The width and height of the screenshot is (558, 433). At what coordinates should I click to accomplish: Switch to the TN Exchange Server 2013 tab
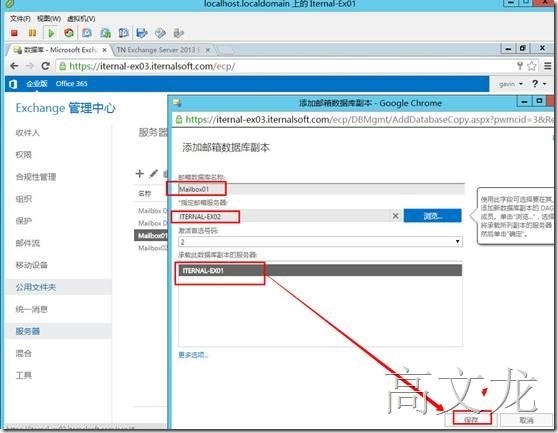(x=162, y=50)
